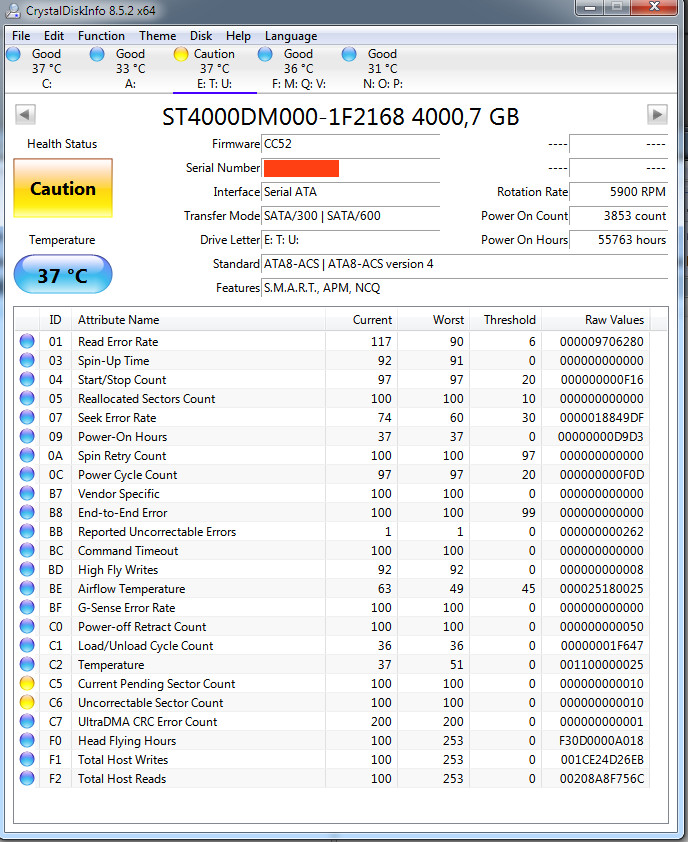This screenshot has height=842, width=688.
Task: Click status orb of Start/Stop Count row
Action: (x=27, y=380)
